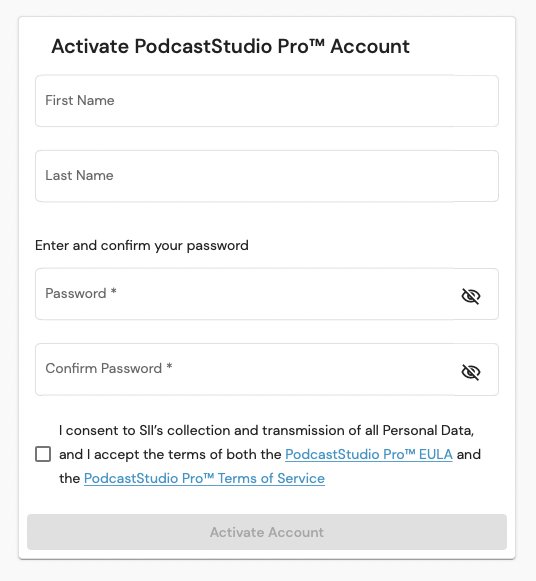Click the 'First Name' placeholder text
This screenshot has height=581, width=536.
(x=80, y=100)
